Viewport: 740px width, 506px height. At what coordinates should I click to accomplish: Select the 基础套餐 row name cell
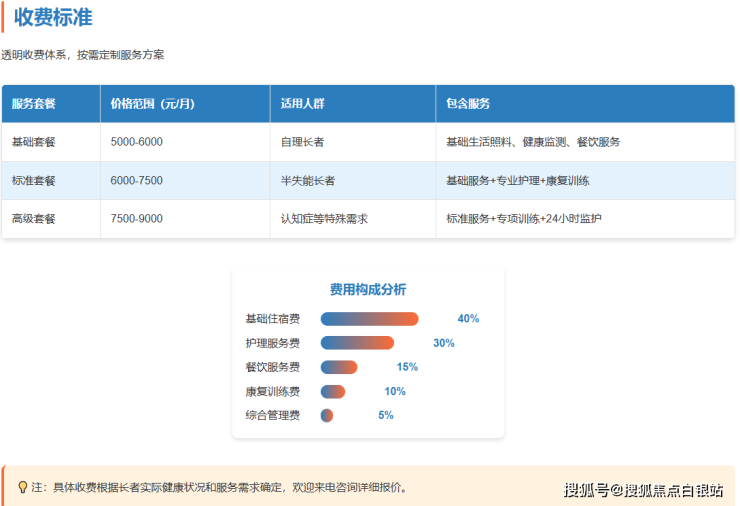[33, 142]
